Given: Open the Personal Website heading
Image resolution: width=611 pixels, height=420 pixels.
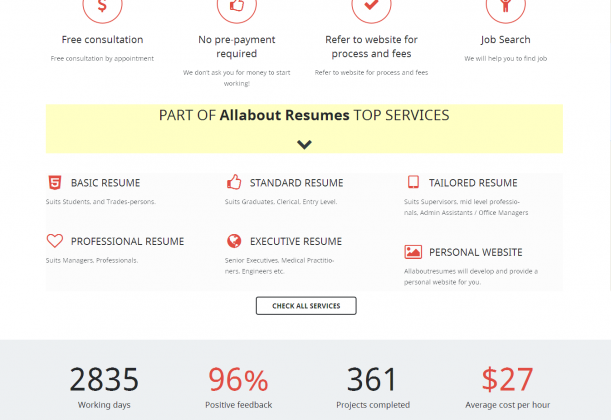Looking at the screenshot, I should tap(475, 252).
